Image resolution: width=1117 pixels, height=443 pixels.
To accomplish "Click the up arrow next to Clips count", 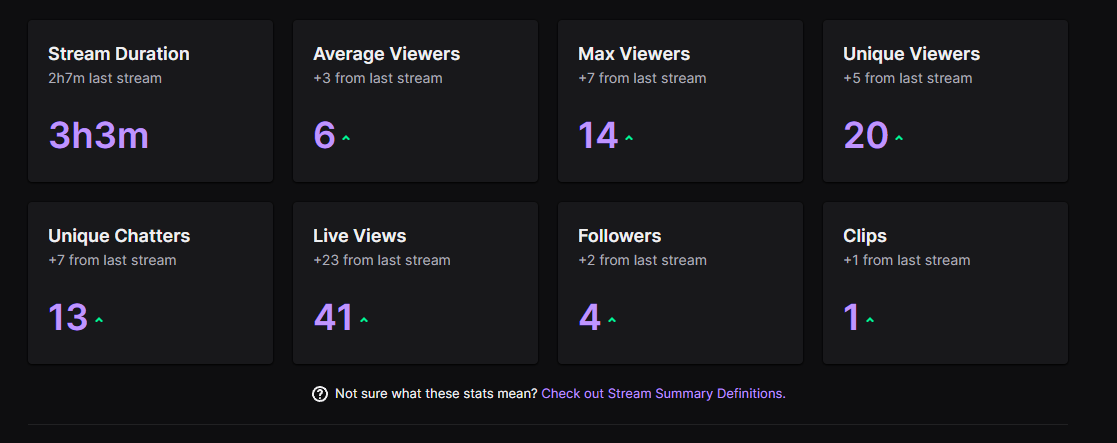I will tap(870, 320).
